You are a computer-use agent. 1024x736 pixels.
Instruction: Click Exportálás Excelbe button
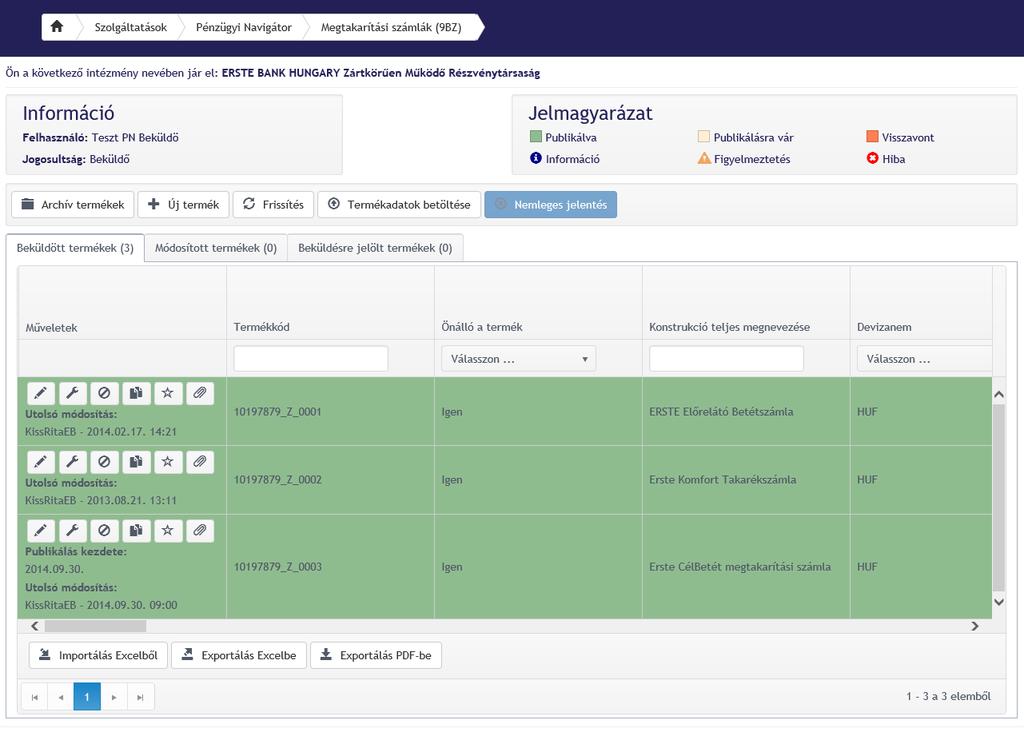point(238,655)
